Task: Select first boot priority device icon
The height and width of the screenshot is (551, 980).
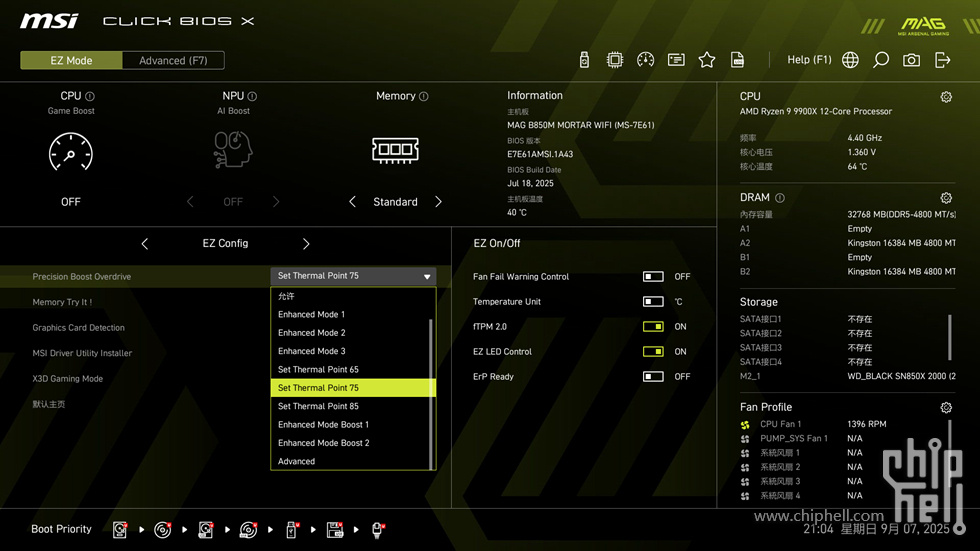Action: click(120, 530)
